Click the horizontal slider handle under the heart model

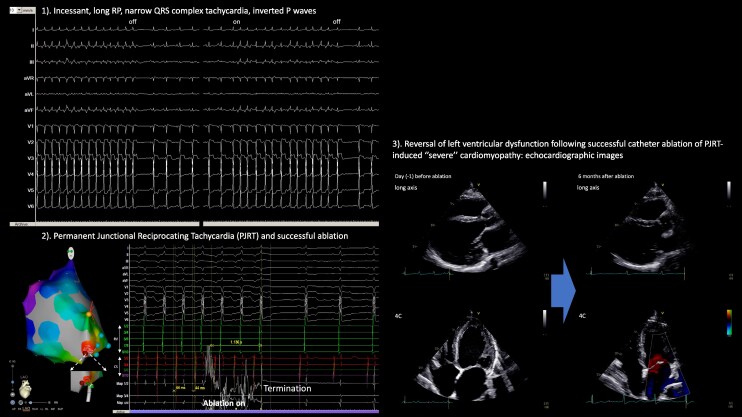point(30,402)
